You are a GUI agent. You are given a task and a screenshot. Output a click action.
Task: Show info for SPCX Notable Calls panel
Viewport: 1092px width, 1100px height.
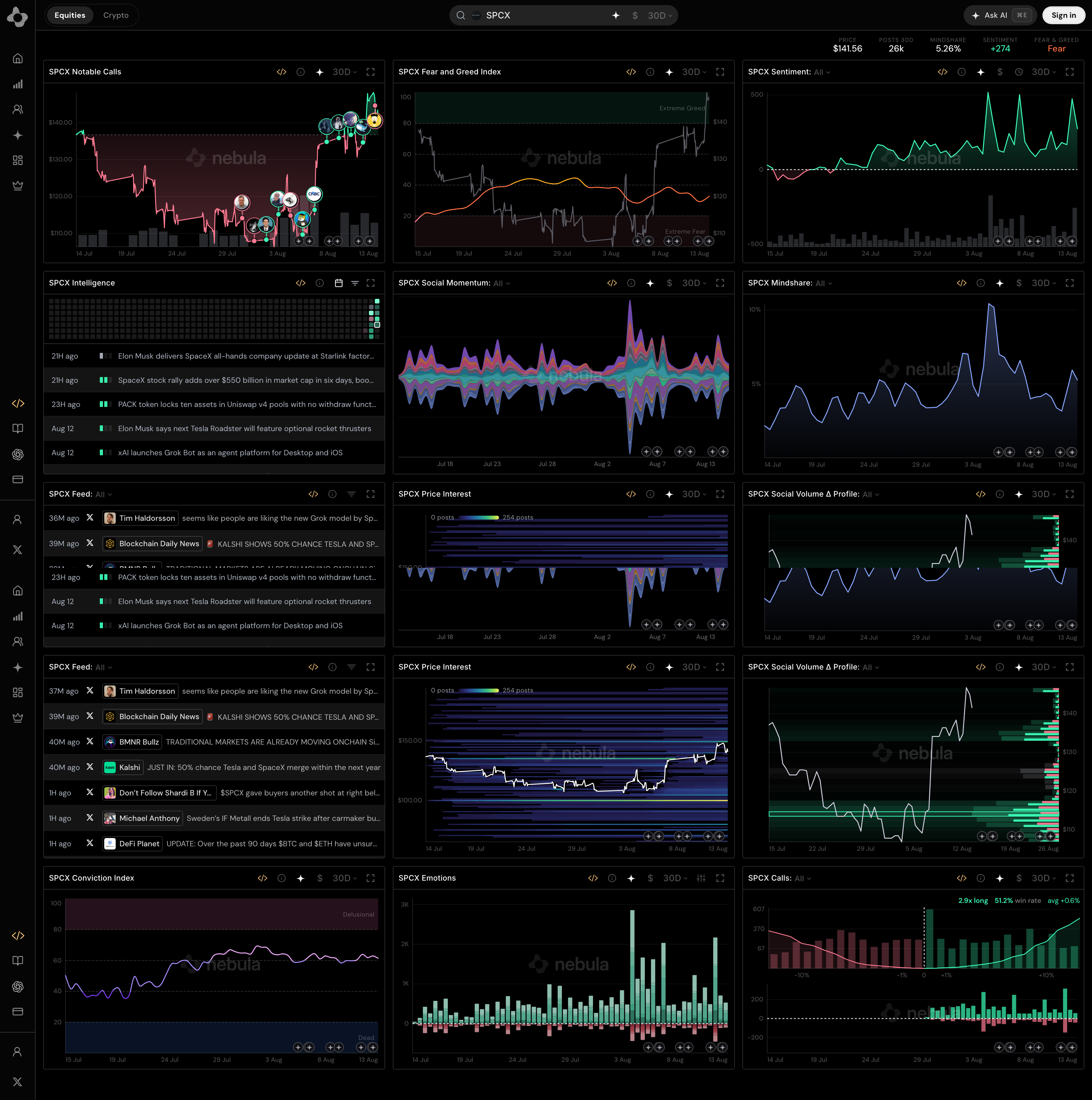(300, 72)
